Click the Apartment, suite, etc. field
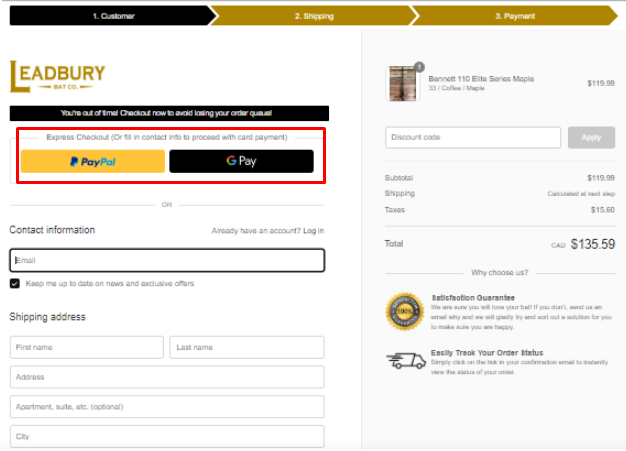Screen dimensions: 626x451 pos(167,407)
